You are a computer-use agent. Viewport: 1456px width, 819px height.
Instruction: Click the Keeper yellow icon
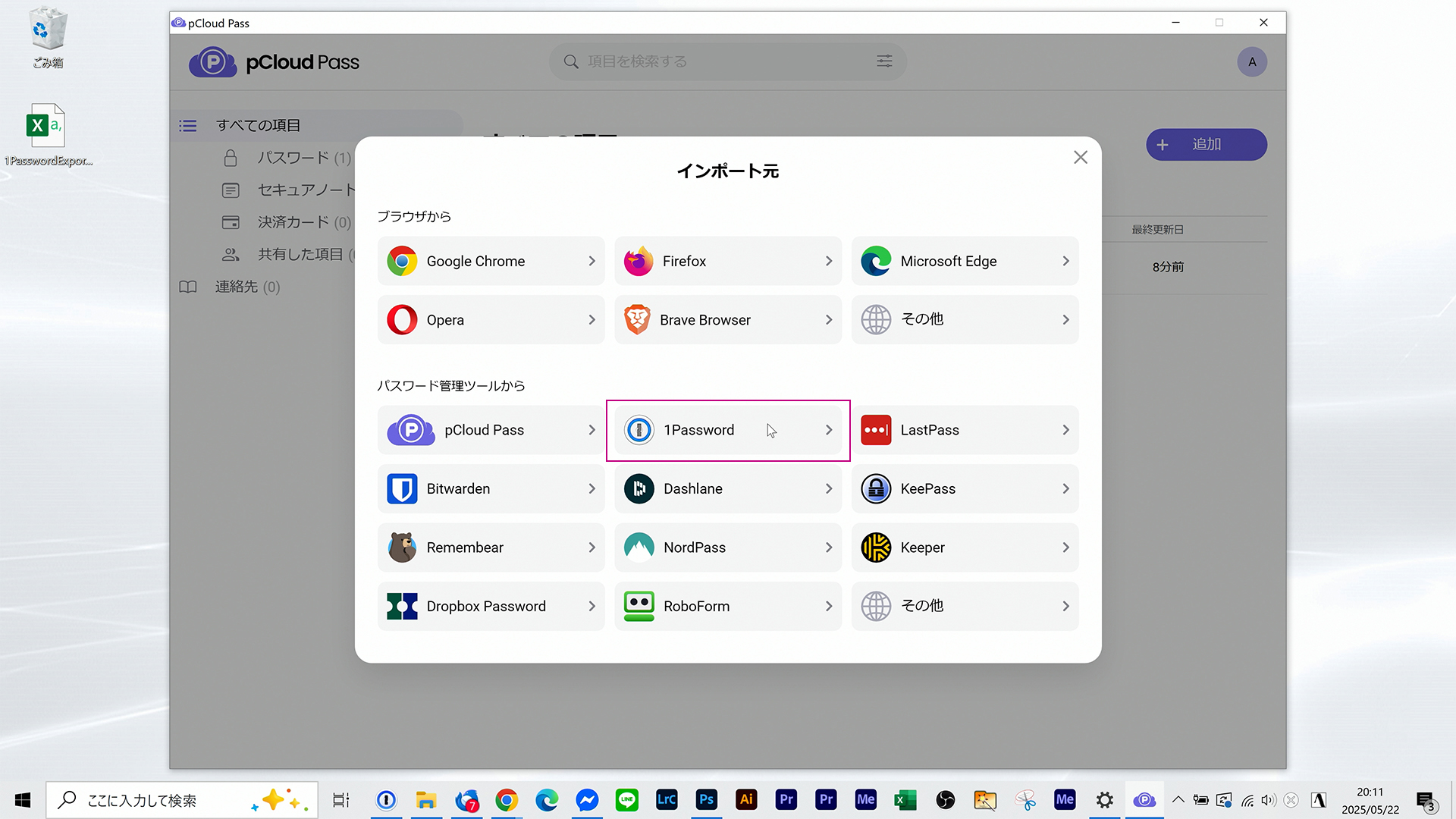click(x=876, y=548)
